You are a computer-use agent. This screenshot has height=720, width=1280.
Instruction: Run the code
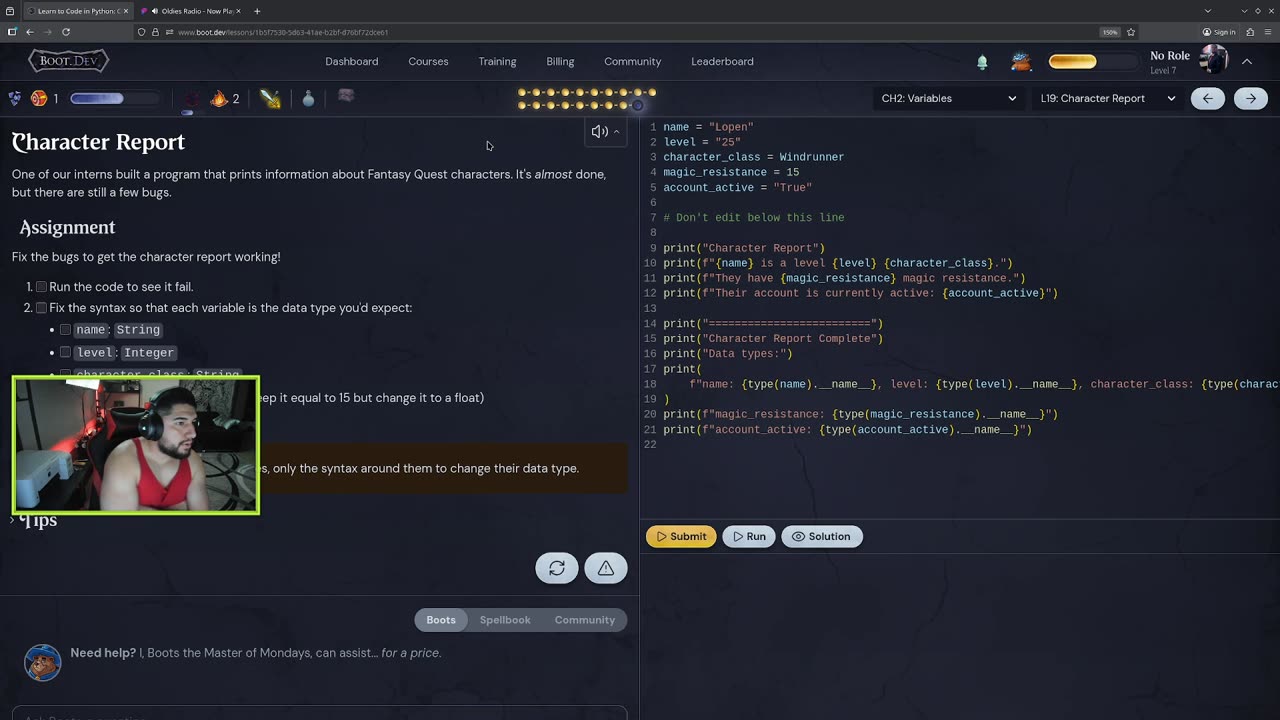pos(749,536)
